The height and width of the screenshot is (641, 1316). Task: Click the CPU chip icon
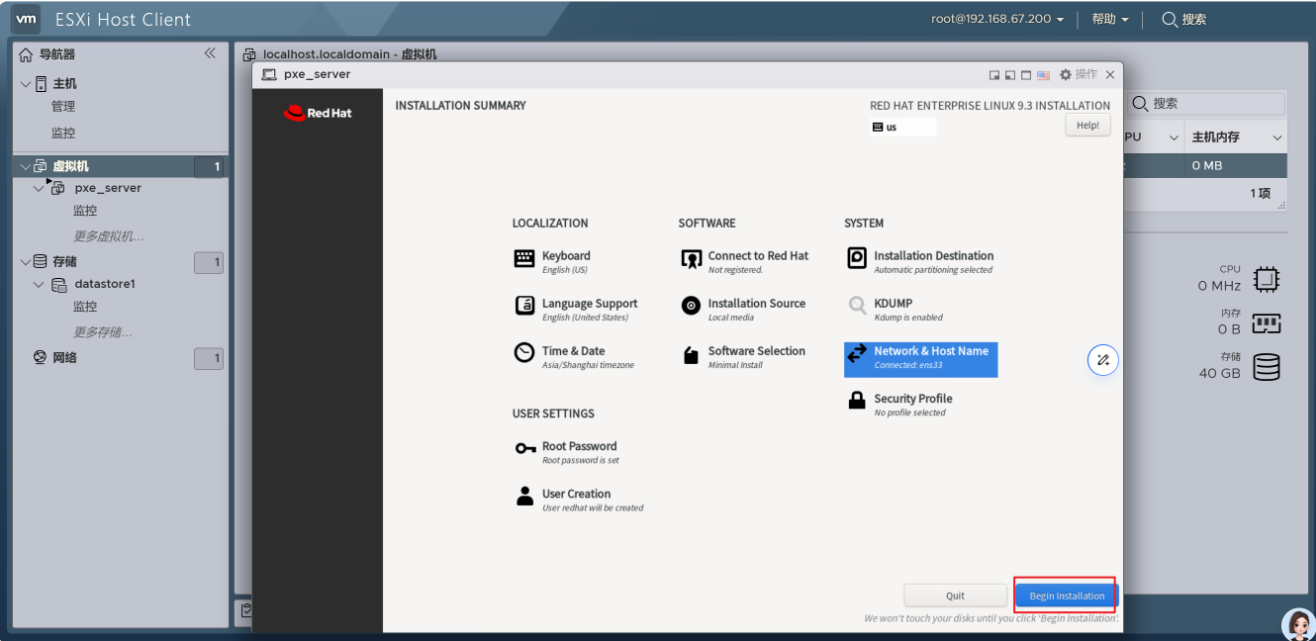[x=1266, y=279]
